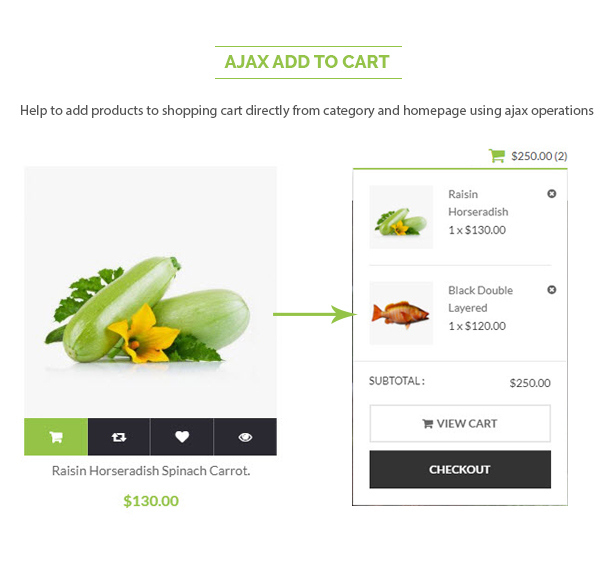The image size is (616, 579).
Task: Click the $130.00 product price
Action: coord(151,501)
